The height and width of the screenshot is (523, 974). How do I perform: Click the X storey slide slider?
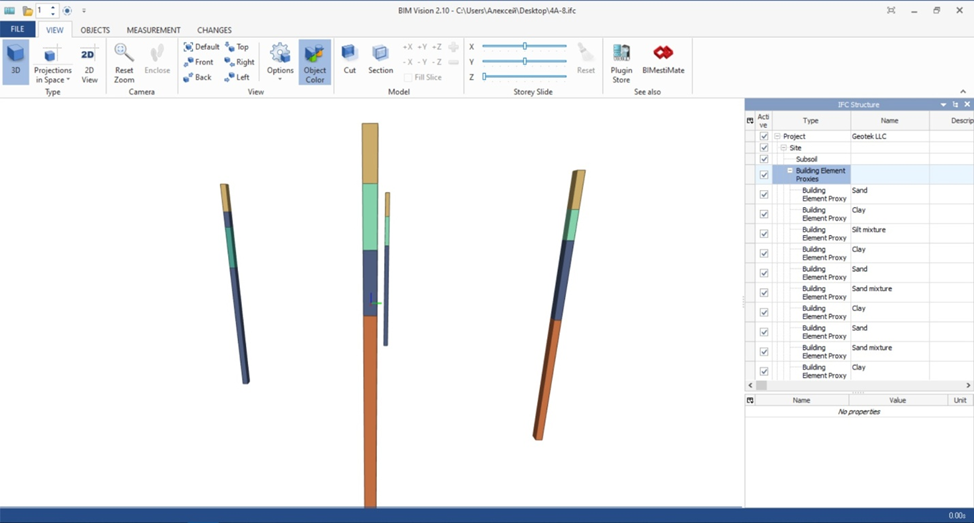point(524,46)
